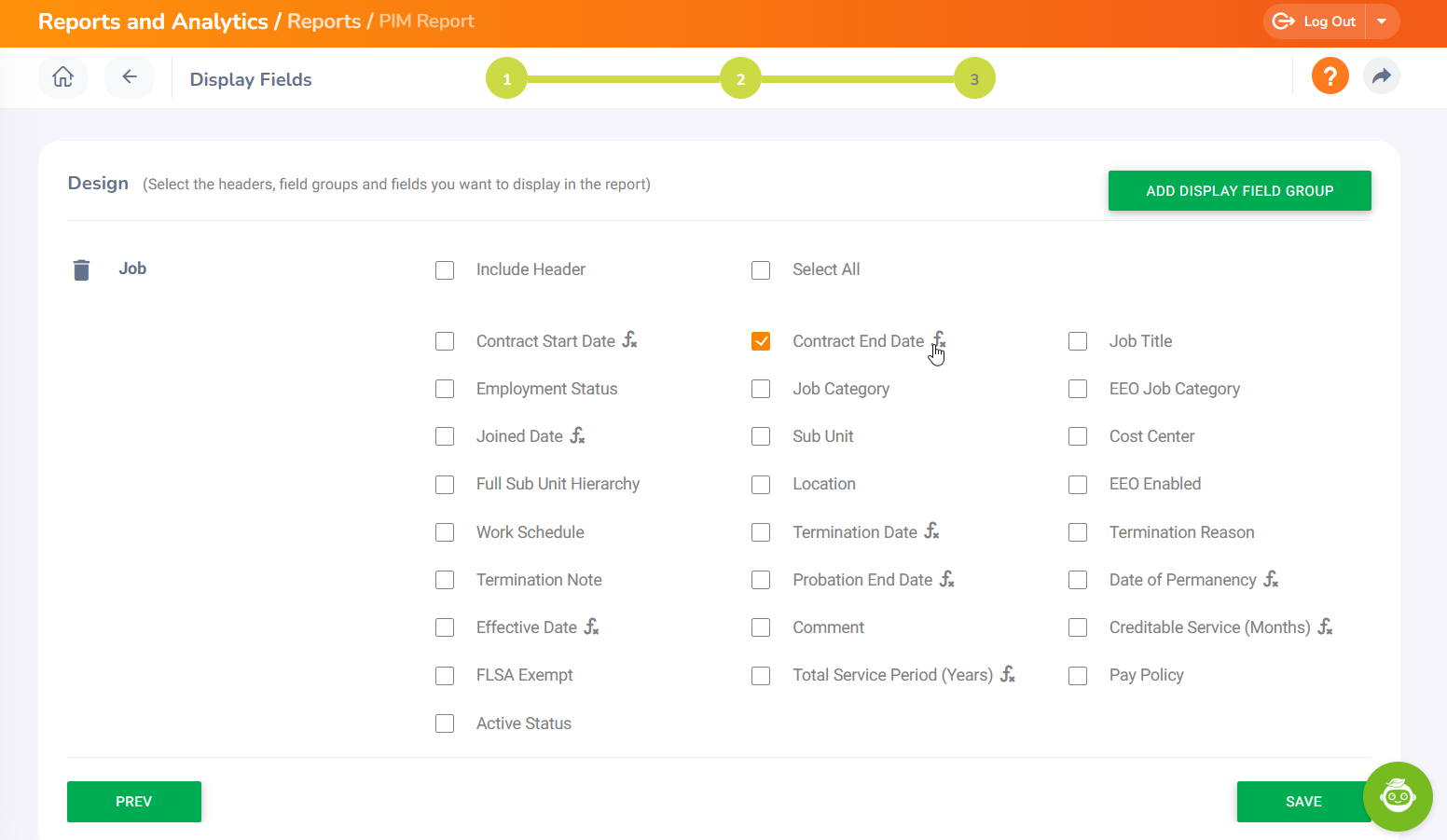Click the Prev button

click(x=134, y=802)
